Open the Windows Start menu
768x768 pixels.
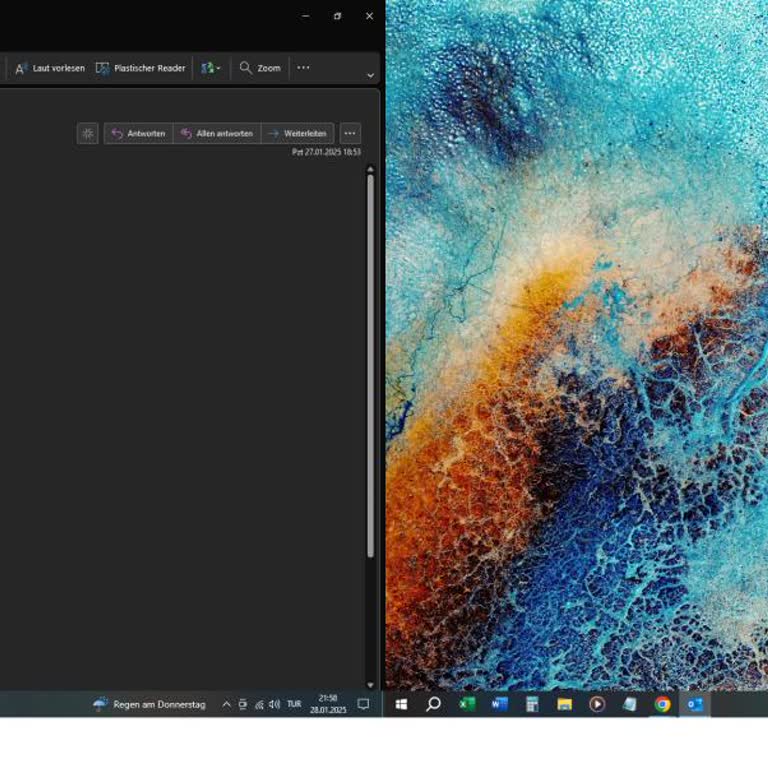coord(401,705)
